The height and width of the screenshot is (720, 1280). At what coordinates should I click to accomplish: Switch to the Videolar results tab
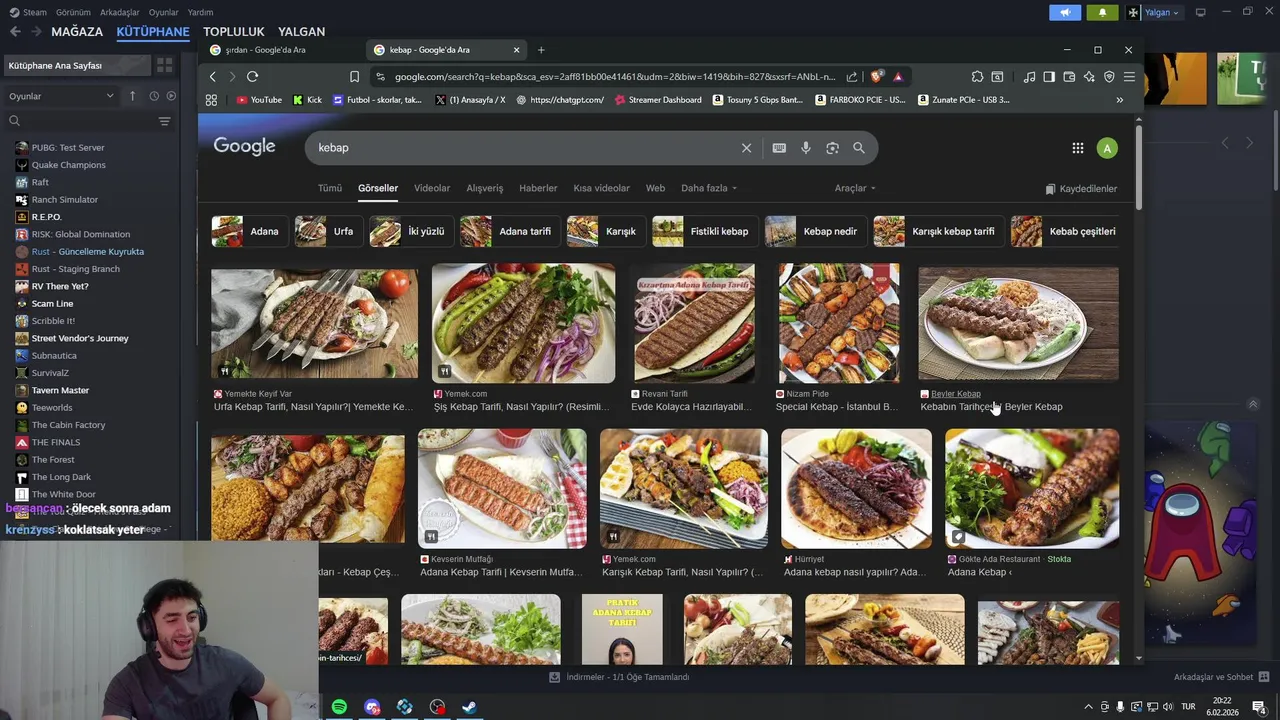[432, 188]
